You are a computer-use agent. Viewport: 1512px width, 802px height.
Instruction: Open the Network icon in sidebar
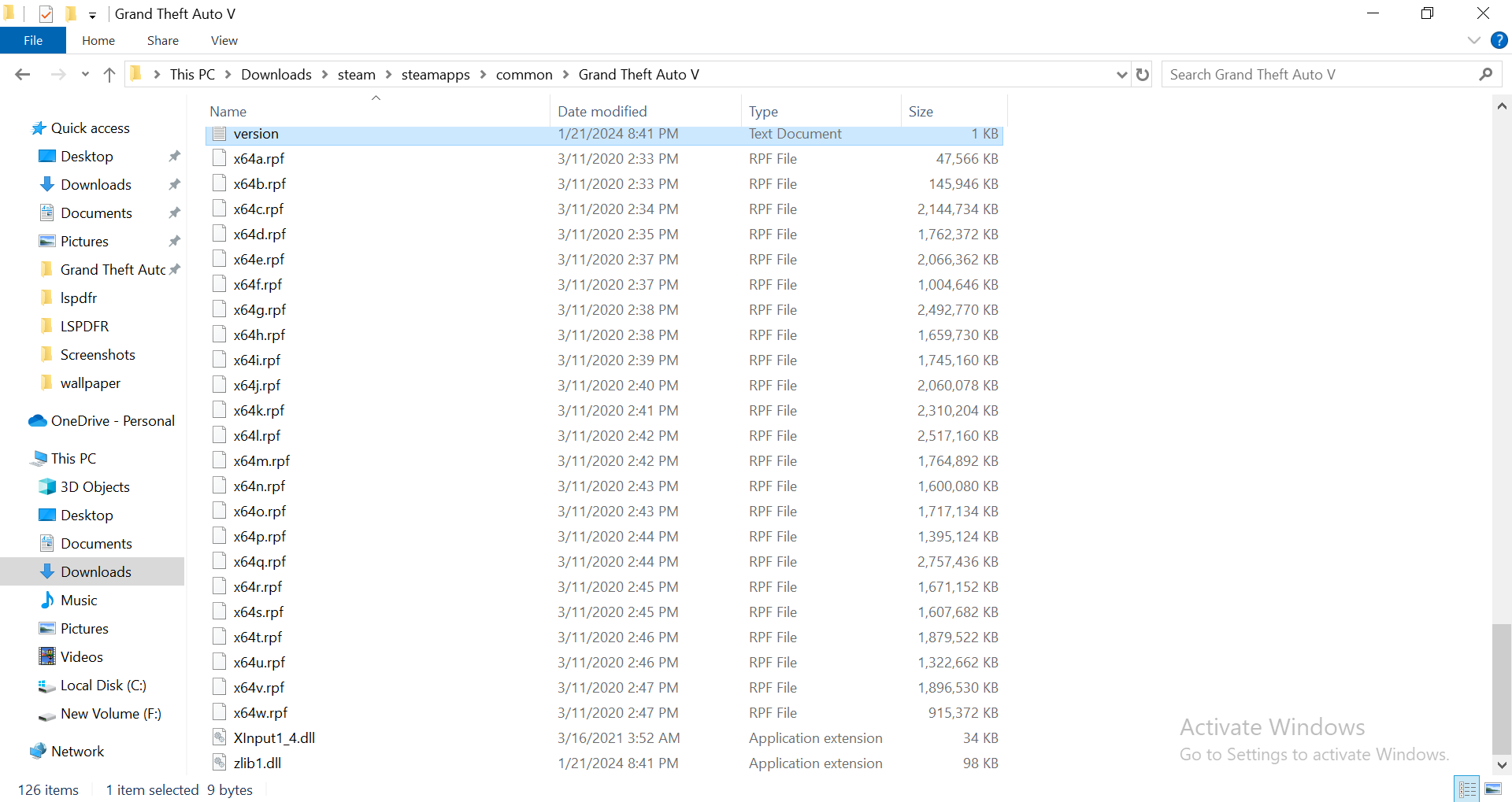pos(38,751)
